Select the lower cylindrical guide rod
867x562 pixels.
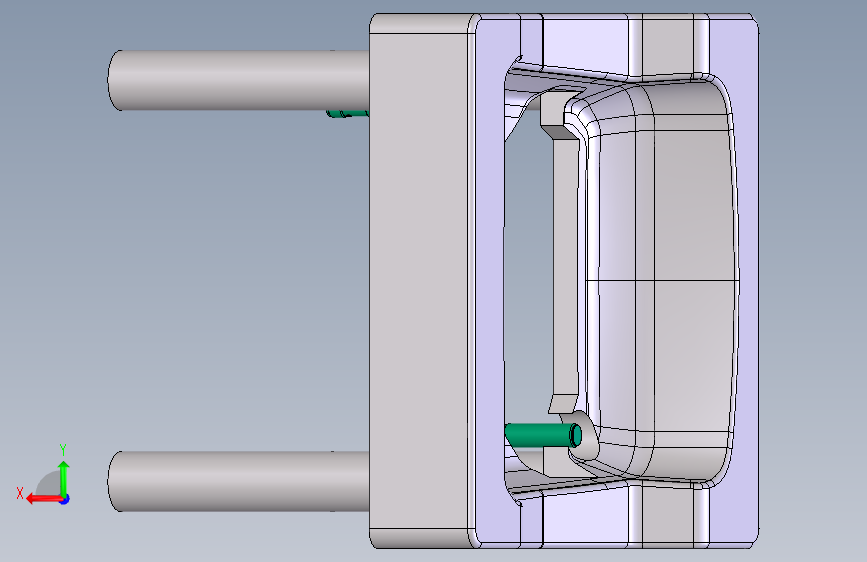coord(239,481)
